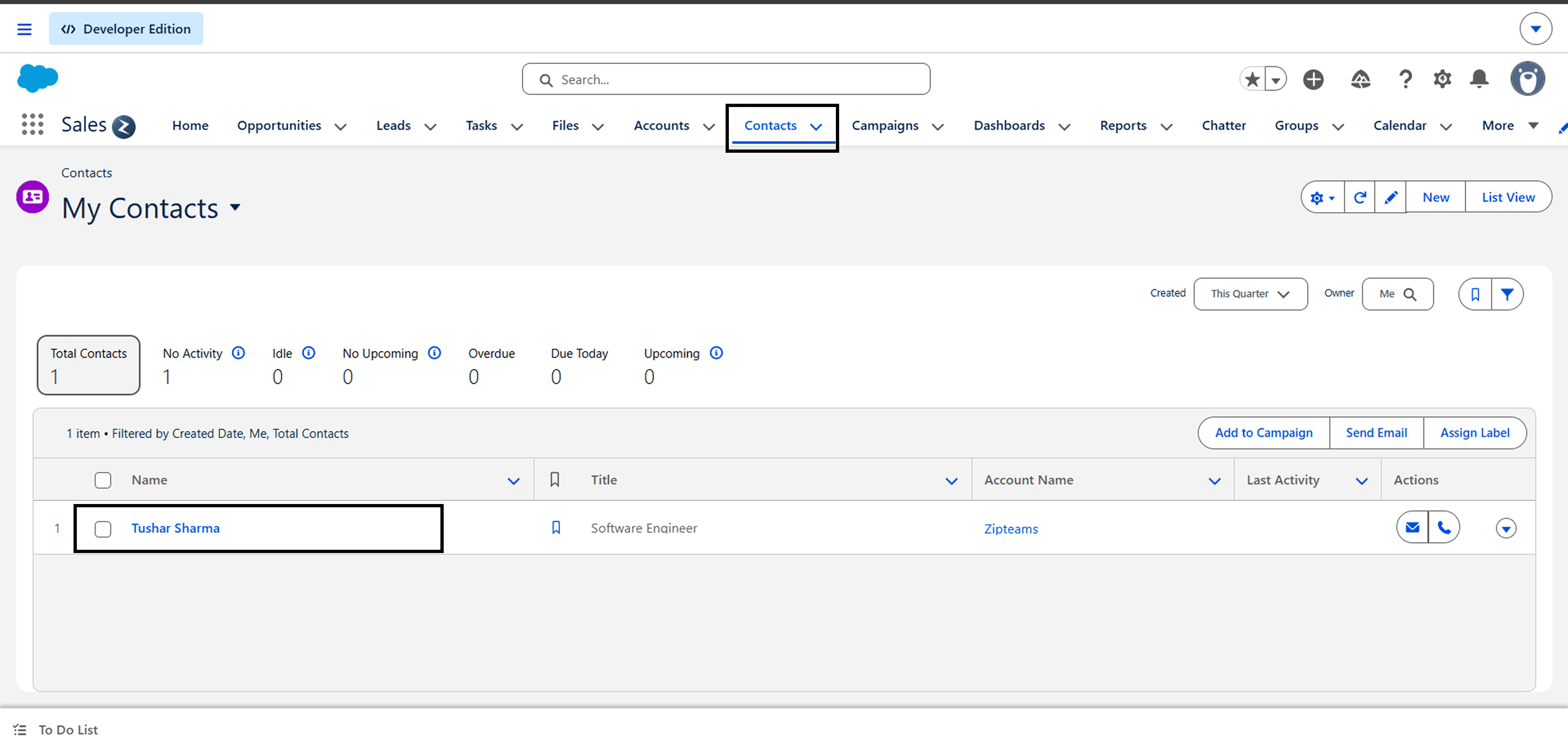Viewport: 1568px width, 745px height.
Task: Select the Tushar Sharma row checkbox
Action: (x=103, y=529)
